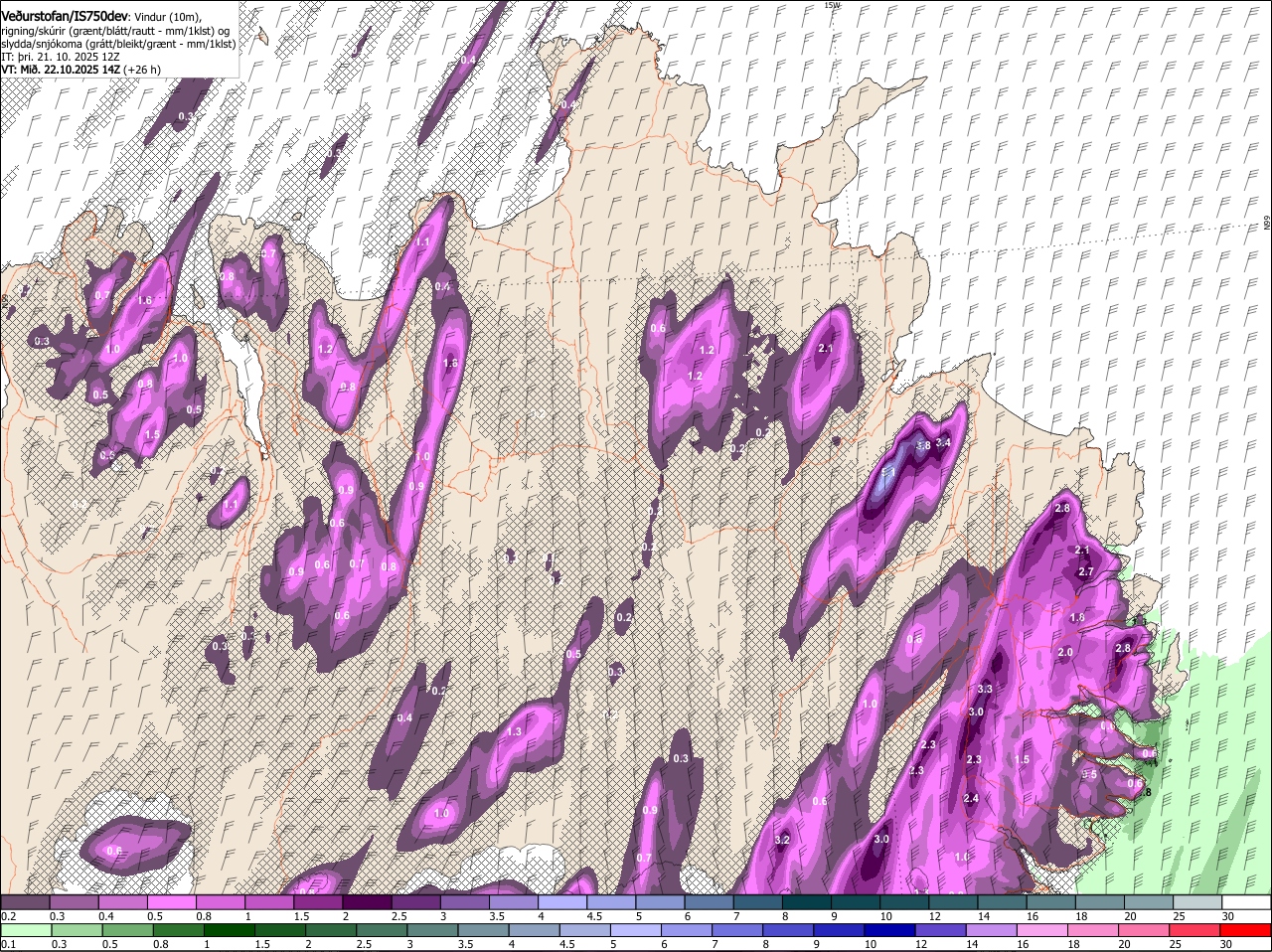Click the '3.3' precipitation value on map

tap(985, 689)
